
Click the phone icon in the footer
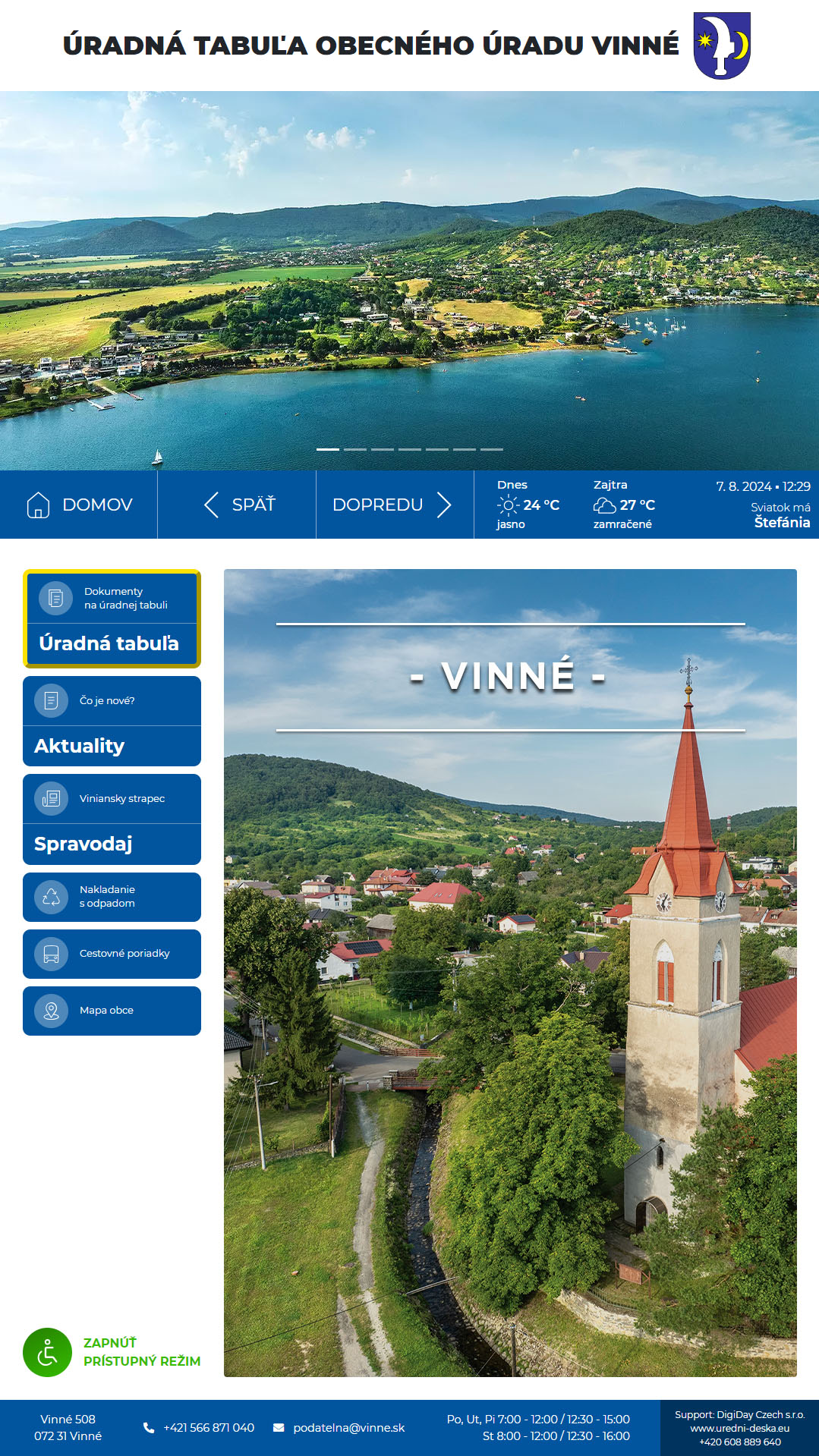tap(149, 1428)
